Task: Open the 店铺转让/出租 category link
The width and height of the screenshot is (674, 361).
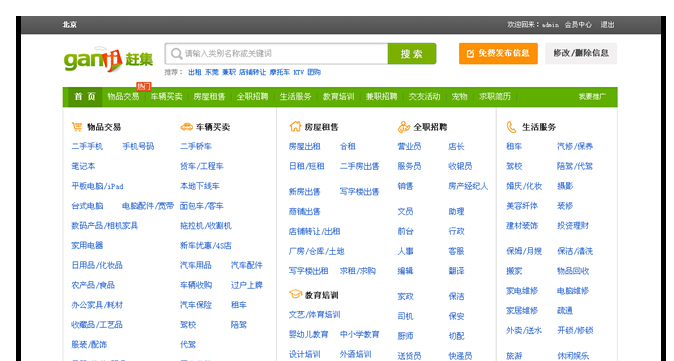Action: point(315,232)
